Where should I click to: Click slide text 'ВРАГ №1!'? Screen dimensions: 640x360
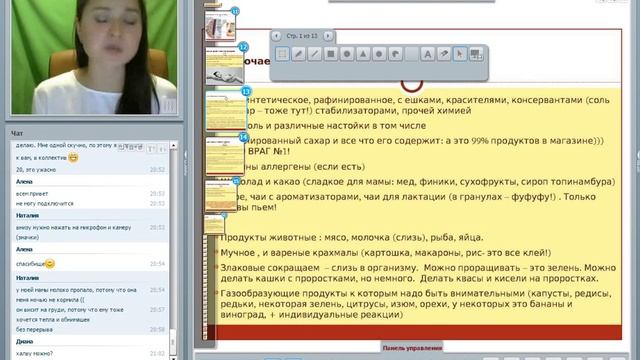point(269,151)
